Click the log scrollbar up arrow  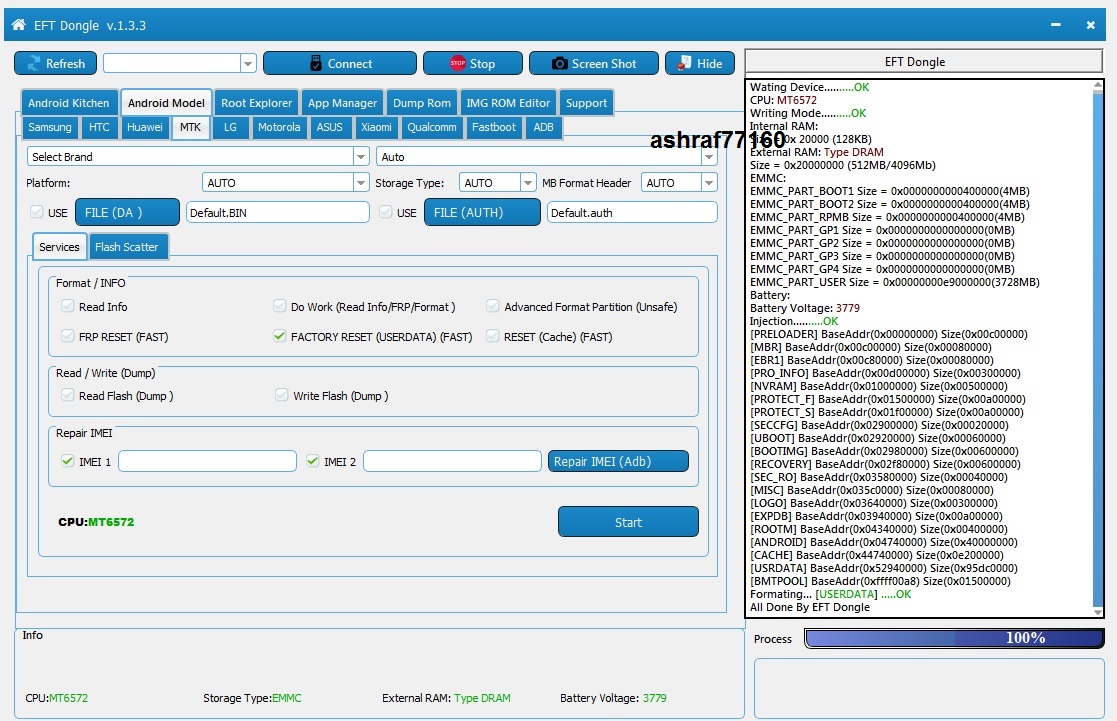coord(1098,85)
